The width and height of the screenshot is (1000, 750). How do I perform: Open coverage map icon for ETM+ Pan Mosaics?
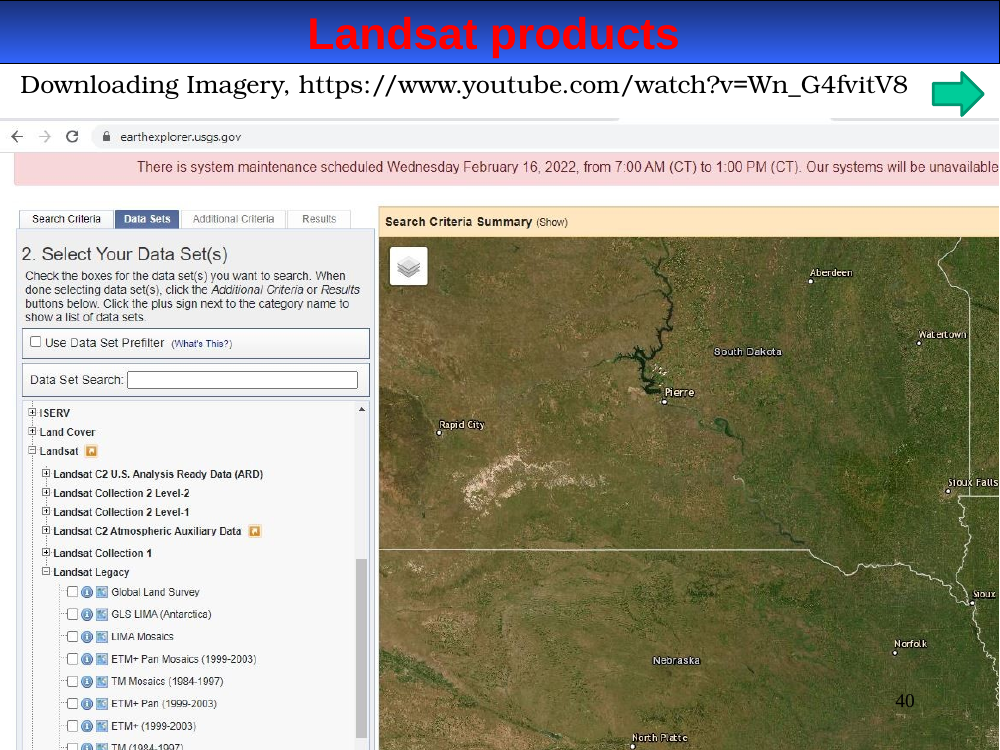coord(102,659)
